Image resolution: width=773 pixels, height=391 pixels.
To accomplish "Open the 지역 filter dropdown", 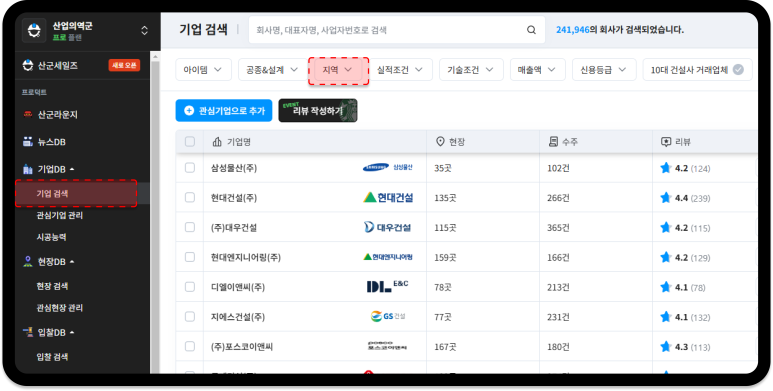I will [338, 70].
